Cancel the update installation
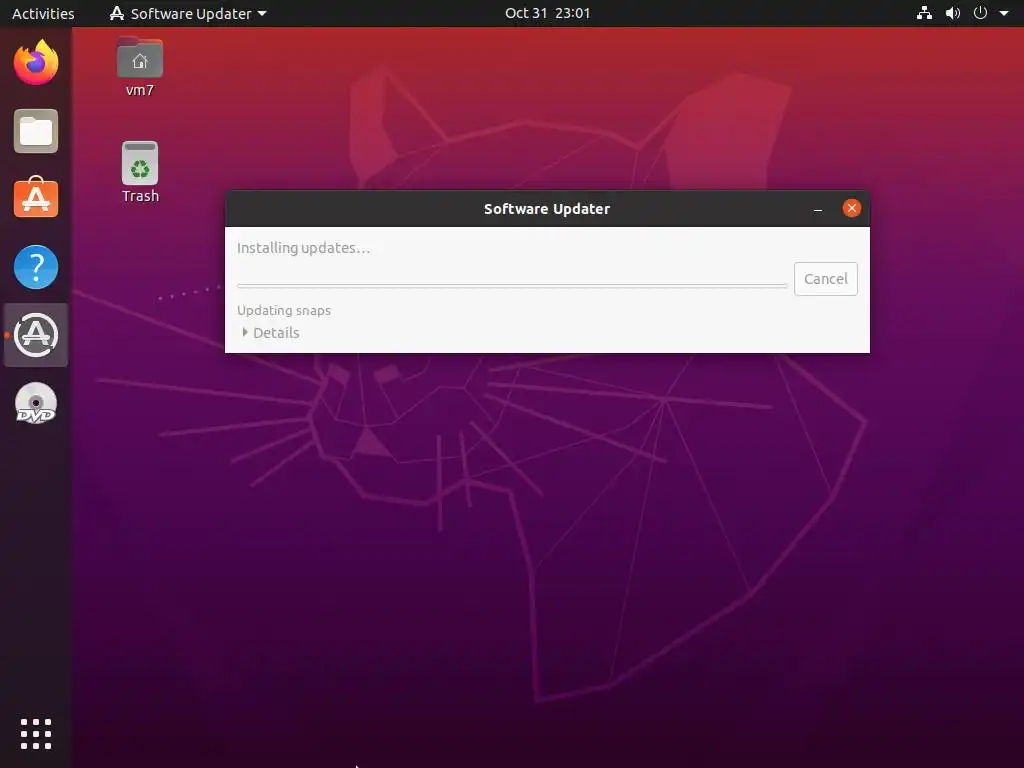Viewport: 1024px width, 768px height. pos(825,279)
